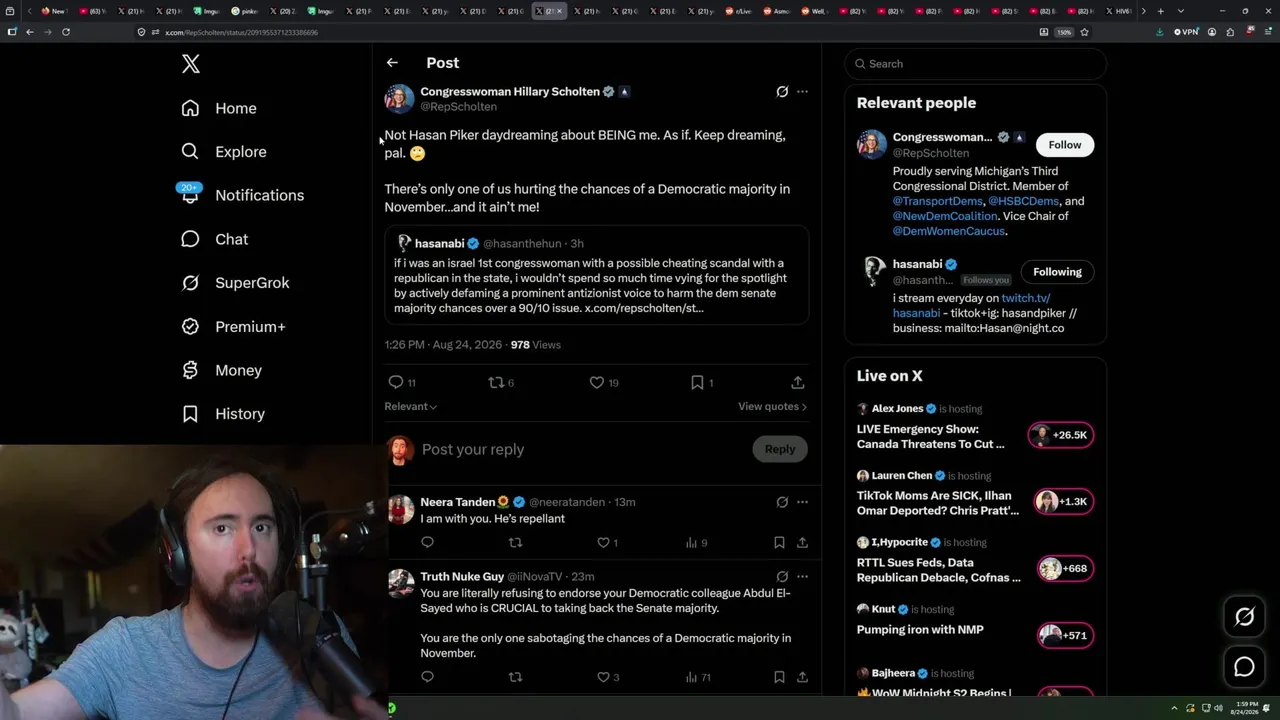Open the @NewDemCoalition link in Scholten's bio
Viewport: 1280px width, 720px height.
point(945,216)
